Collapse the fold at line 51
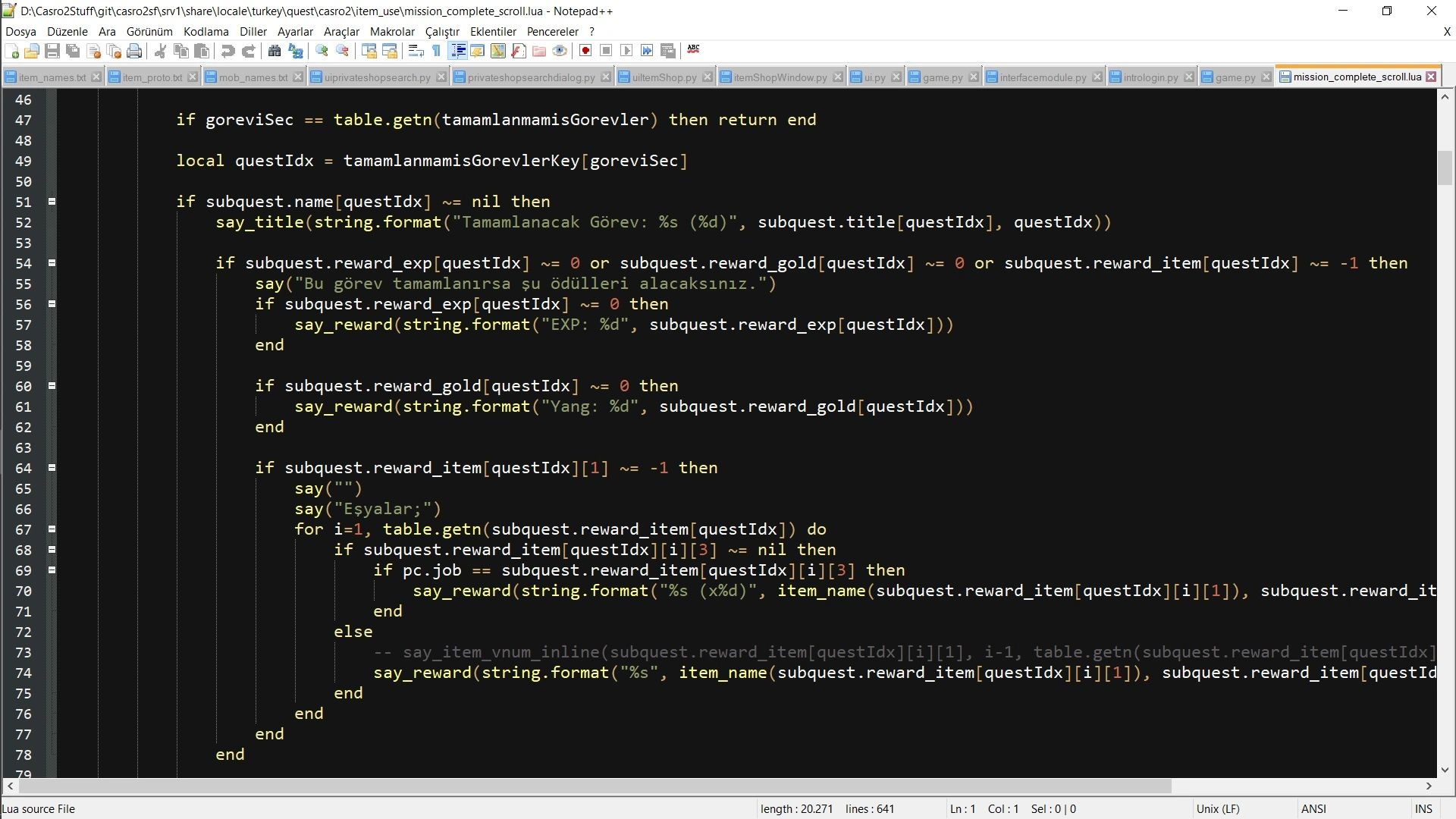Viewport: 1456px width, 819px height. coord(52,202)
